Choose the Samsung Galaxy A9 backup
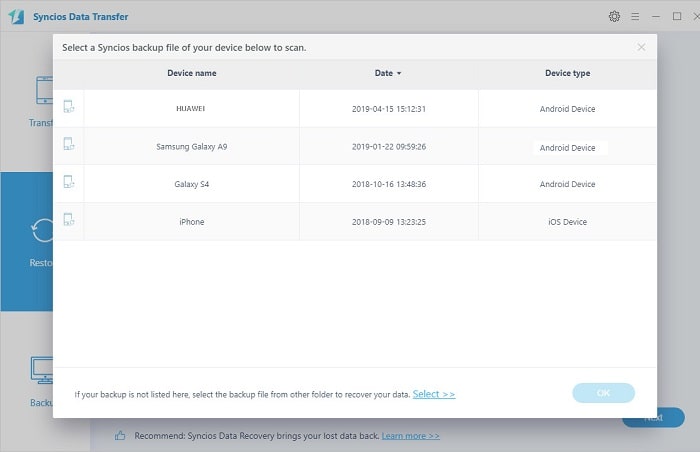The image size is (700, 452). tap(355, 146)
